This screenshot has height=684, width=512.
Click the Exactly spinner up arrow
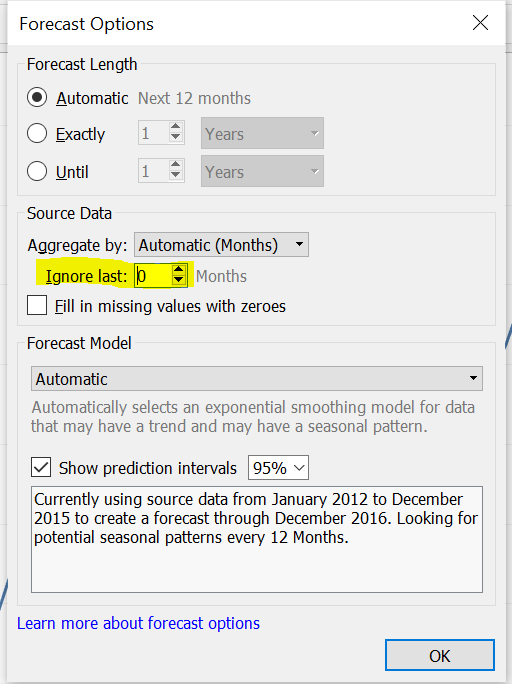click(x=176, y=127)
